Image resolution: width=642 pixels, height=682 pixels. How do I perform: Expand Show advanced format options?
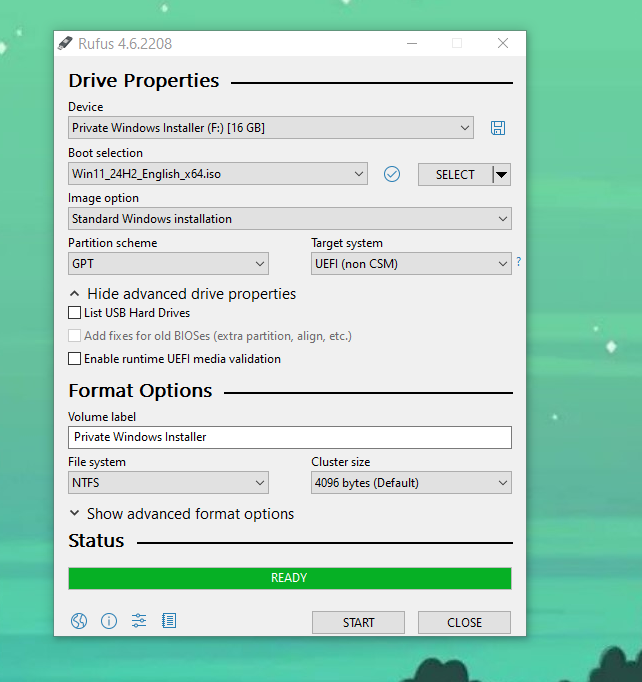pos(182,514)
